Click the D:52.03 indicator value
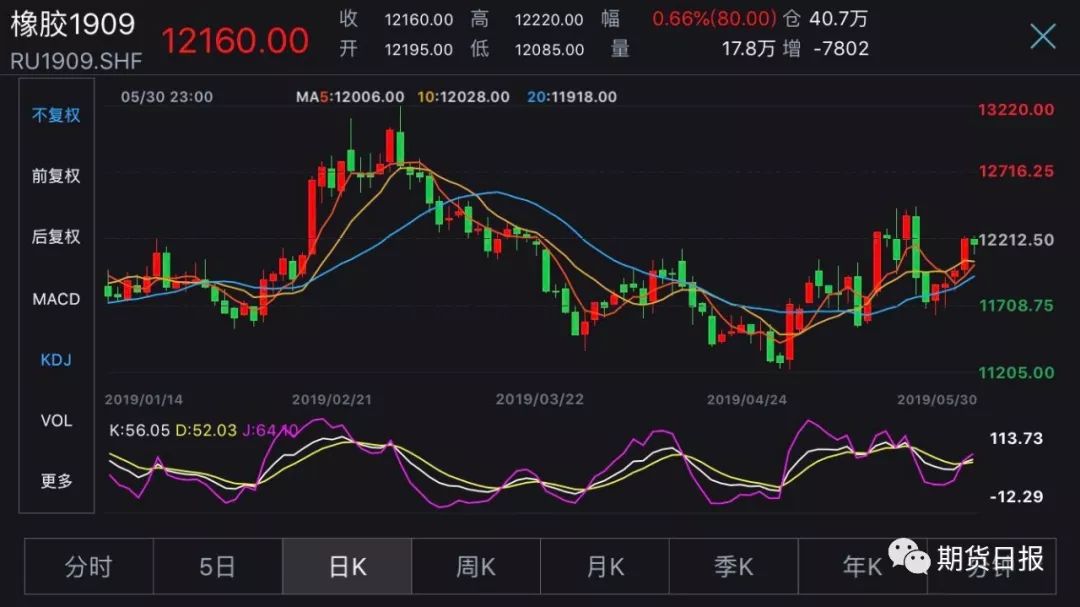 (x=206, y=430)
